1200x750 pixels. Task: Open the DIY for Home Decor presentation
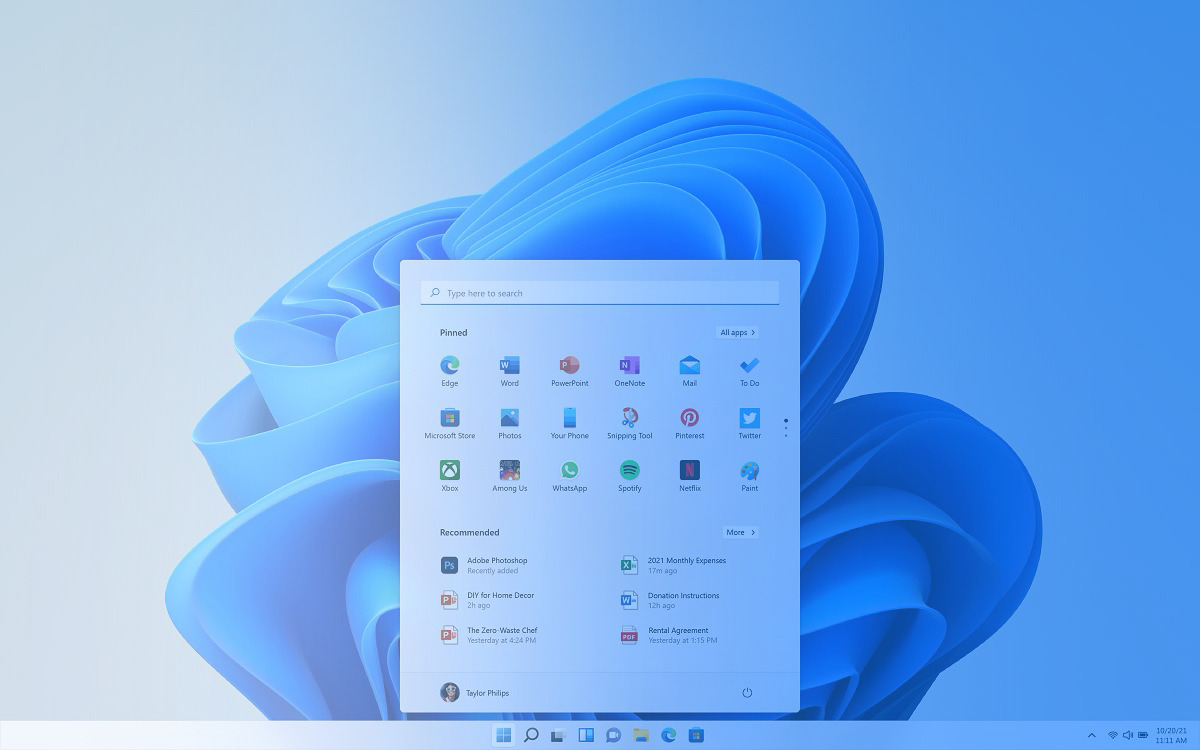pos(488,600)
